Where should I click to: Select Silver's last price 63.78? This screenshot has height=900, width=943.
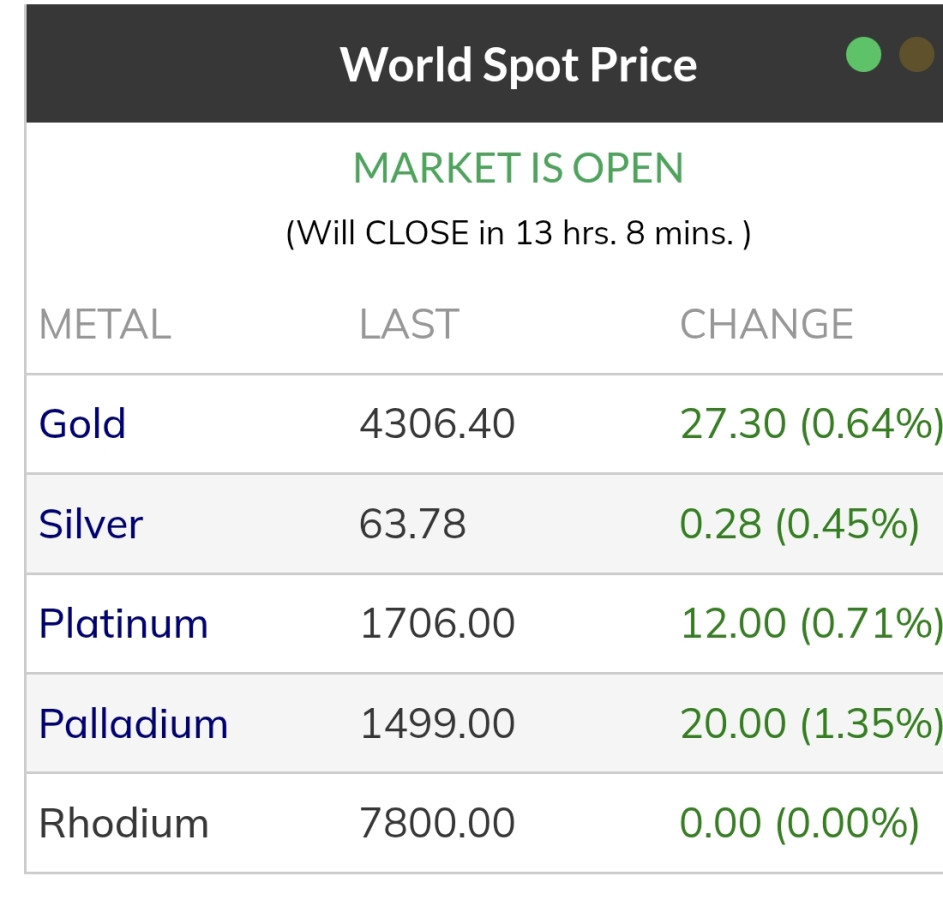pos(412,524)
